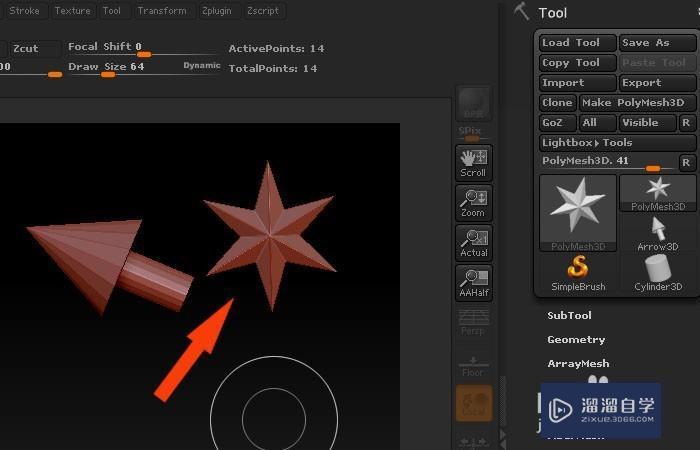
Task: Click the GoZ Visible button
Action: (x=647, y=123)
